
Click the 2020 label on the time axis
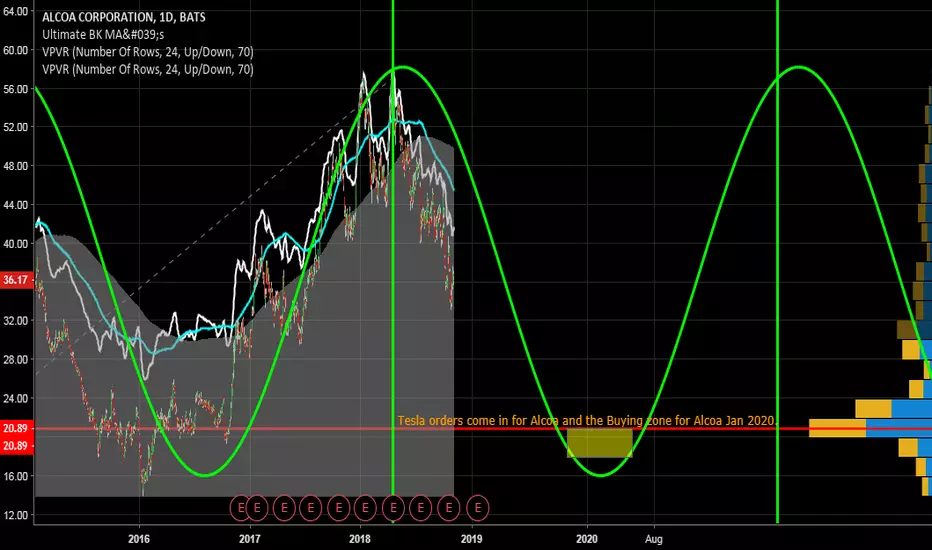point(587,539)
